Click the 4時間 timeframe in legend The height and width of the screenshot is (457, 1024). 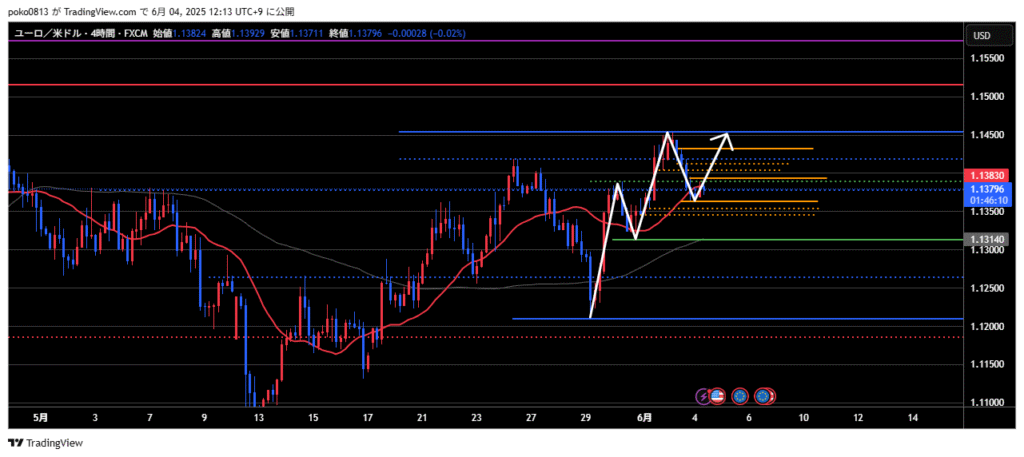pos(100,33)
